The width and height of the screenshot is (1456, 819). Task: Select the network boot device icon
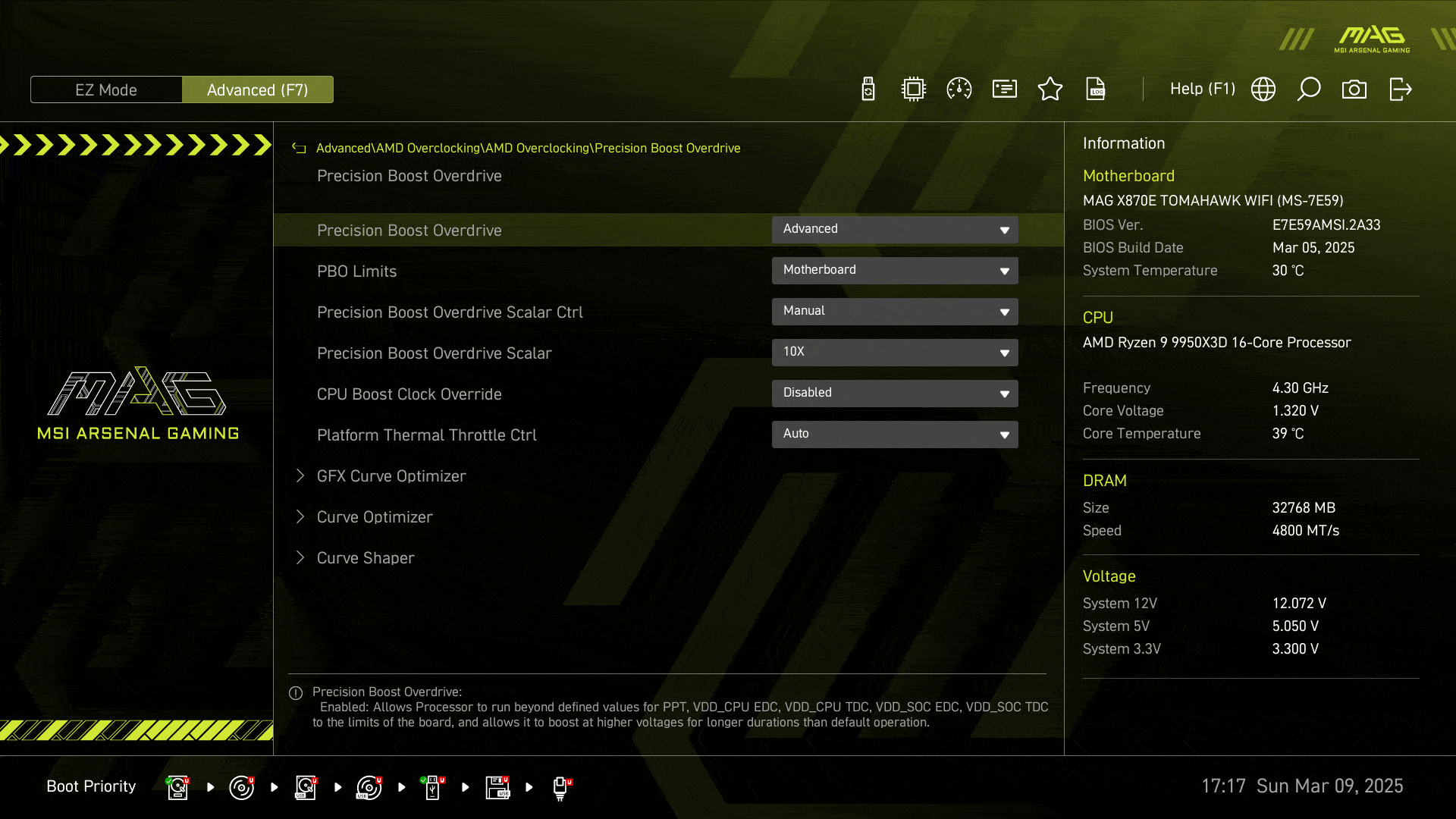coord(561,787)
